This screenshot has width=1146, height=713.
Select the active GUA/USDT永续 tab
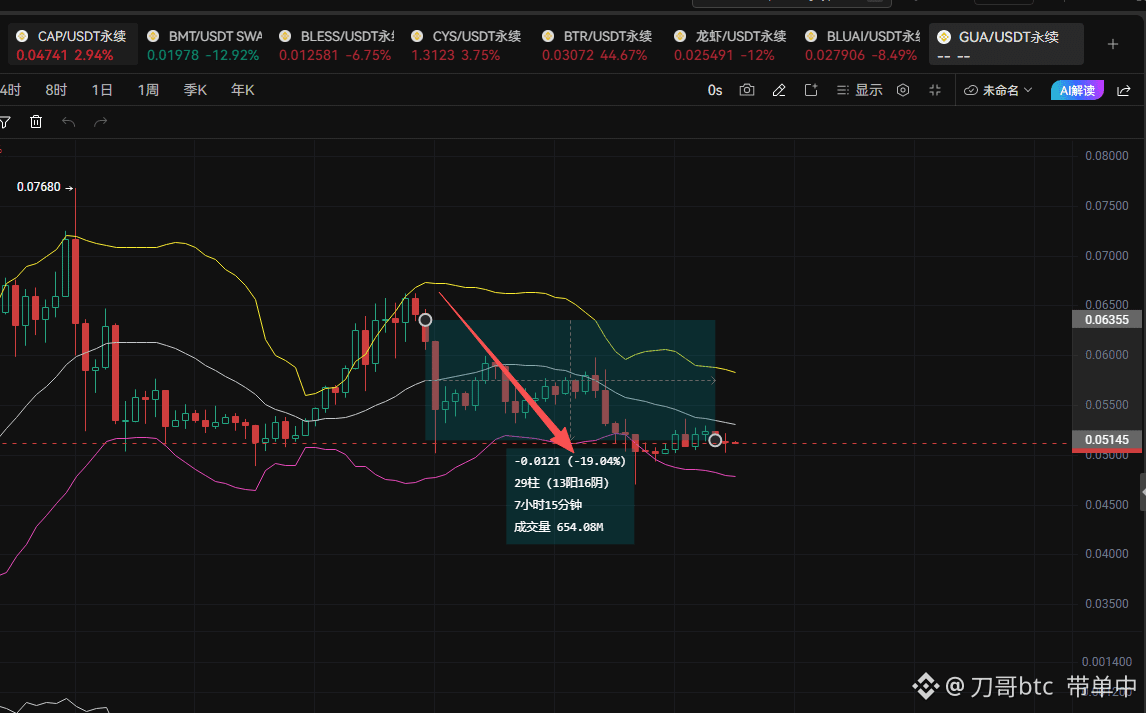(x=1006, y=45)
